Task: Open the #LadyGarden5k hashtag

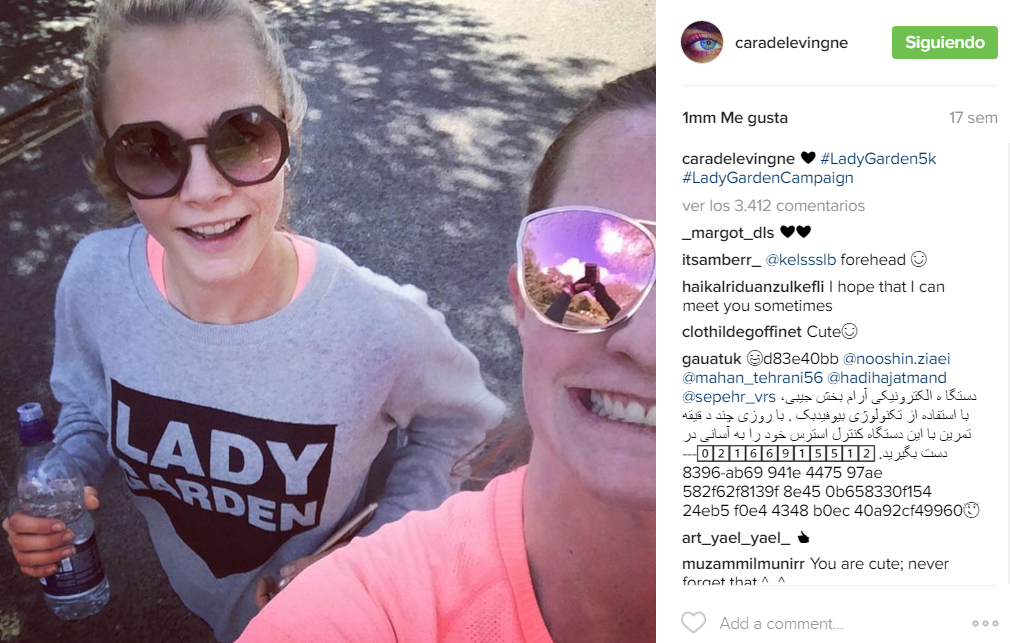Action: click(x=878, y=158)
